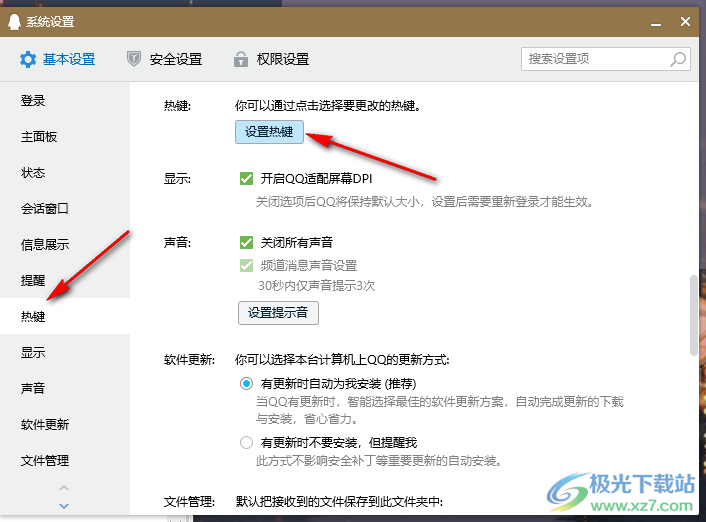Focus the 搜索设置项 search box
This screenshot has height=522, width=706.
click(x=606, y=59)
